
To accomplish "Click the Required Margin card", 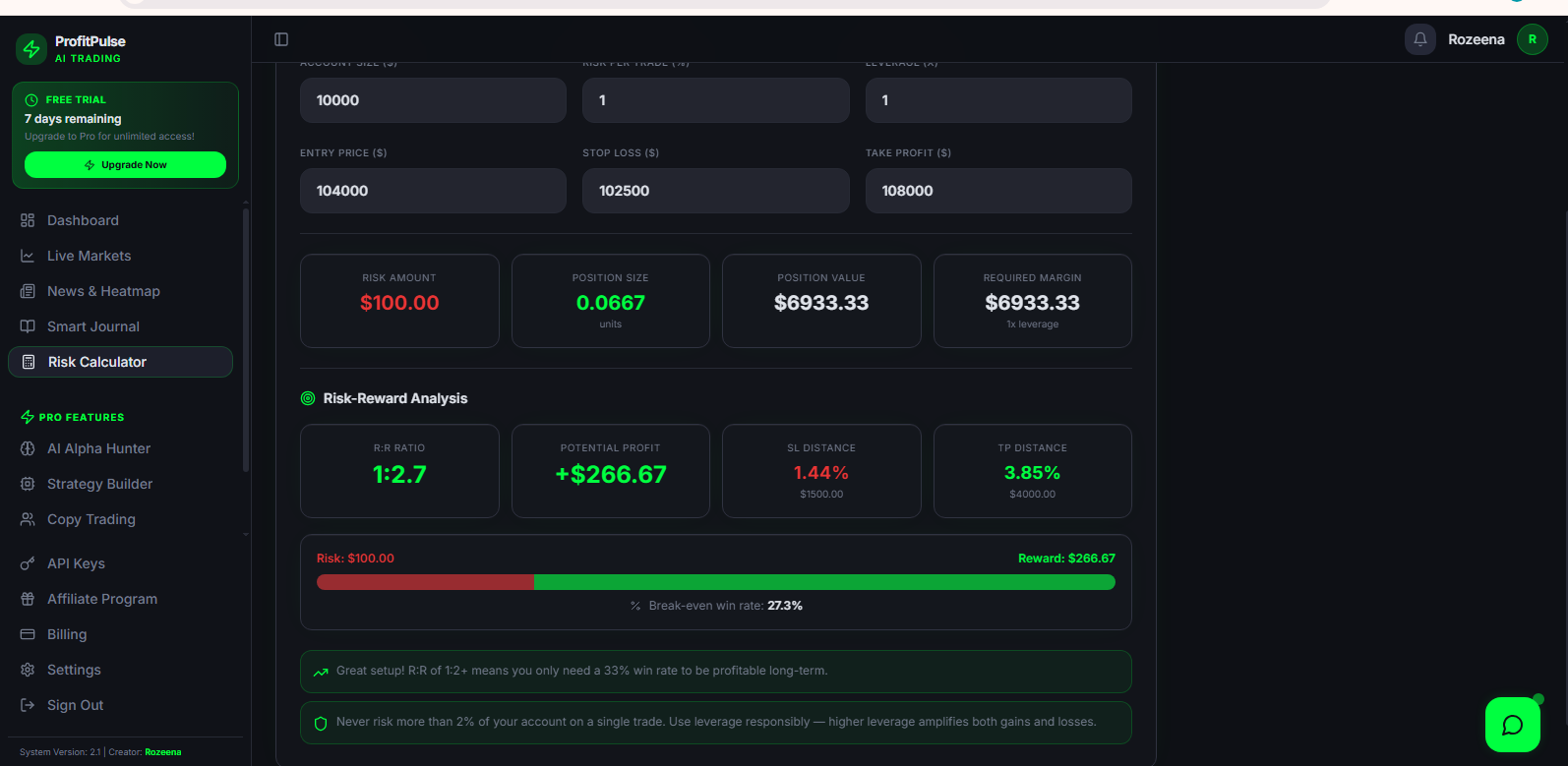I will (1033, 301).
